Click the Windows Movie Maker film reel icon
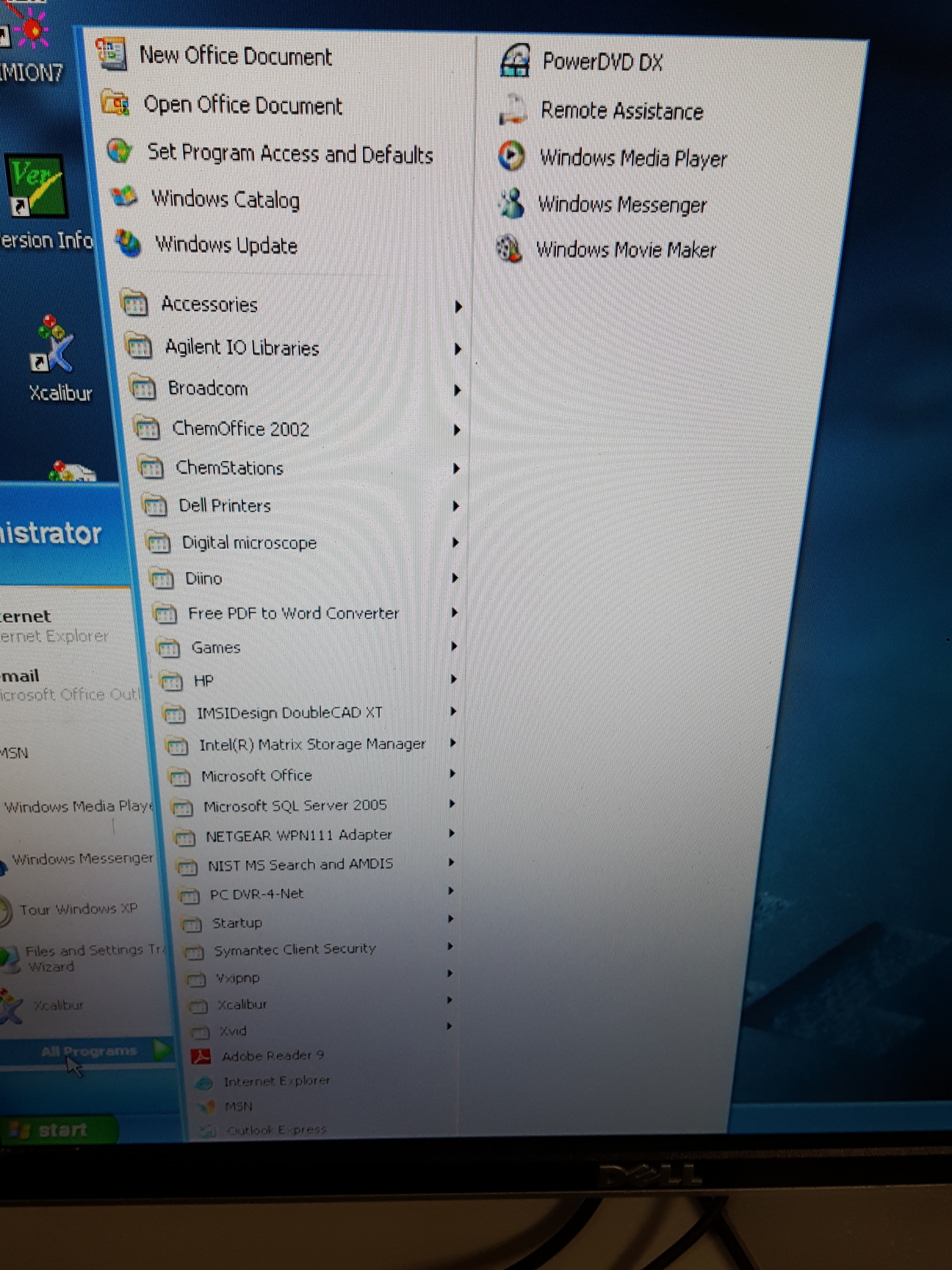The width and height of the screenshot is (952, 1270). point(509,248)
